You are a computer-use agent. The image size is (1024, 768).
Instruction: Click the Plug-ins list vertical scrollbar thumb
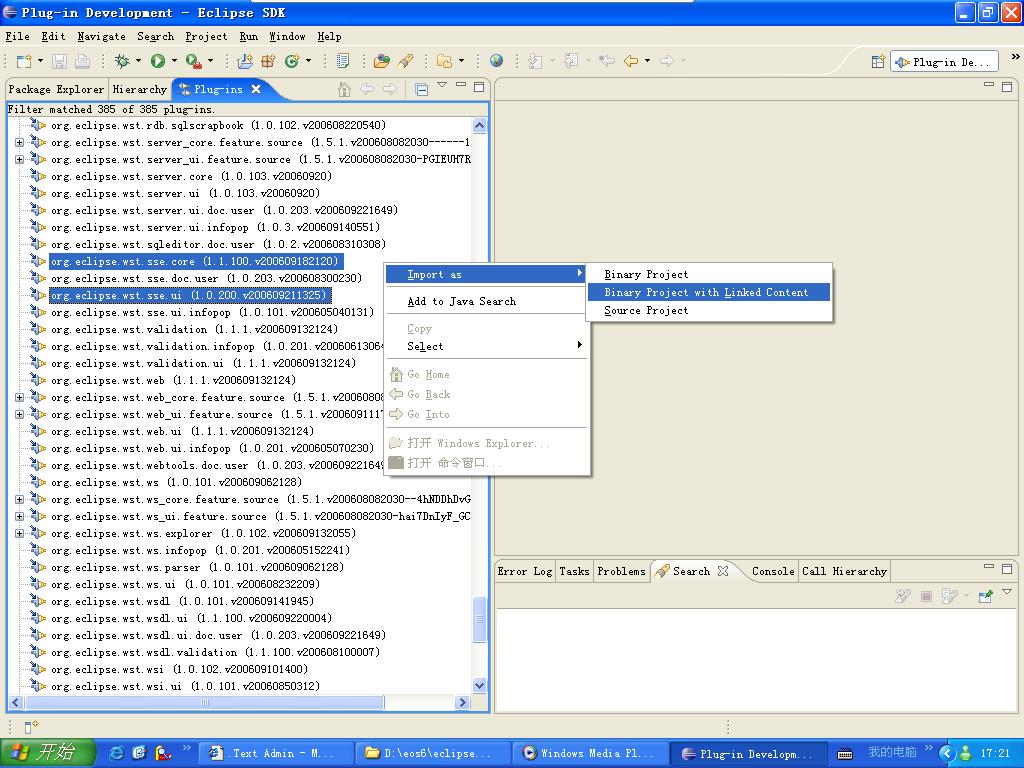coord(479,618)
